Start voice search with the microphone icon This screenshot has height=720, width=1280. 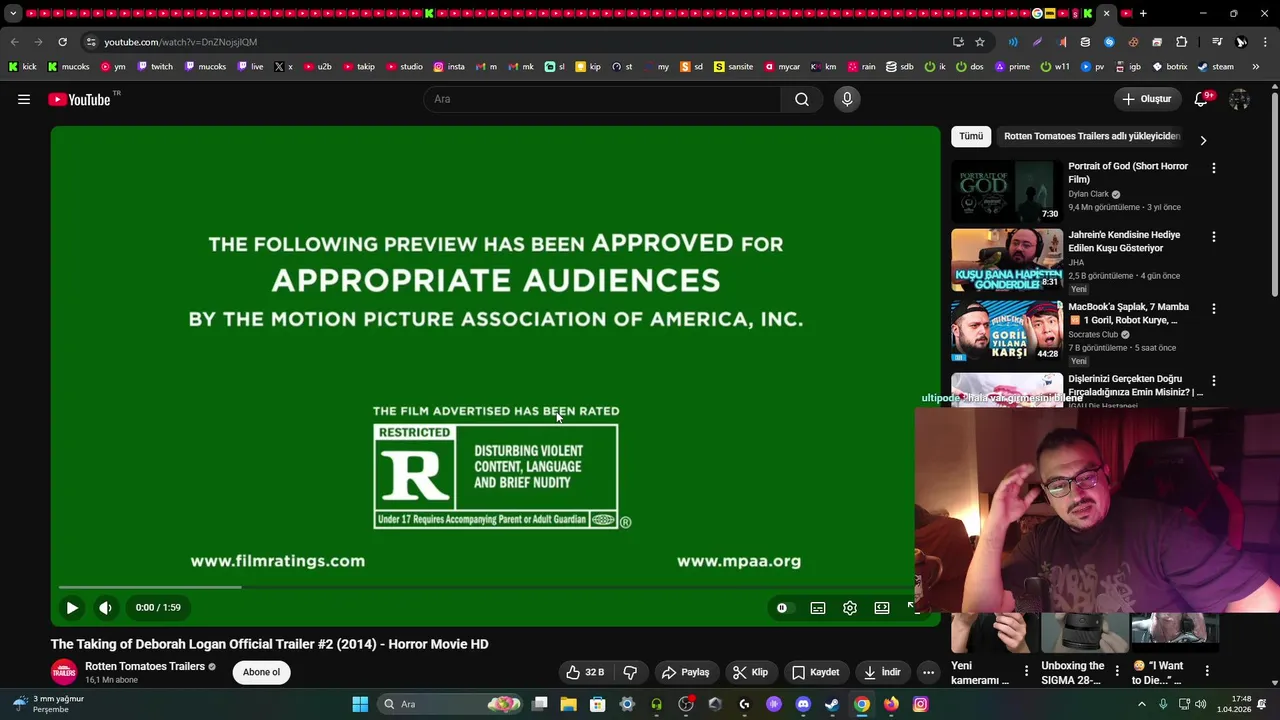[x=847, y=99]
